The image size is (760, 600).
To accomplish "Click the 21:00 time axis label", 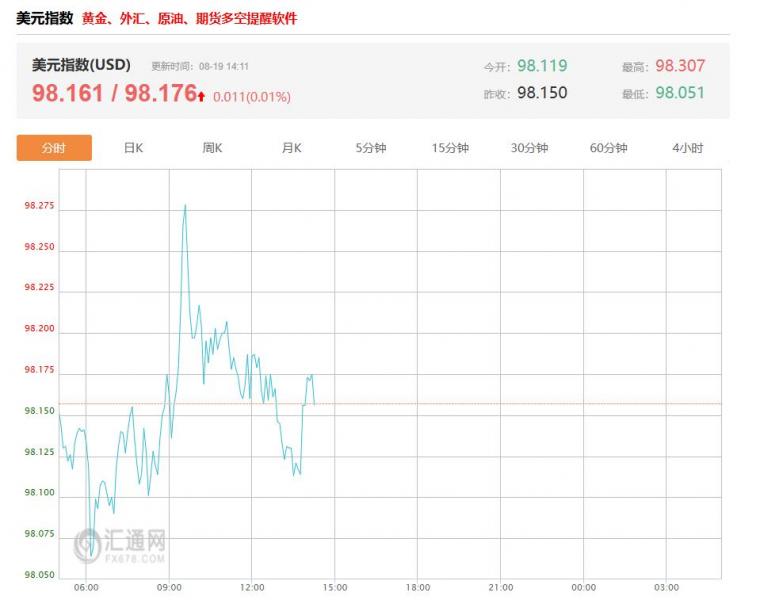I will tap(501, 587).
